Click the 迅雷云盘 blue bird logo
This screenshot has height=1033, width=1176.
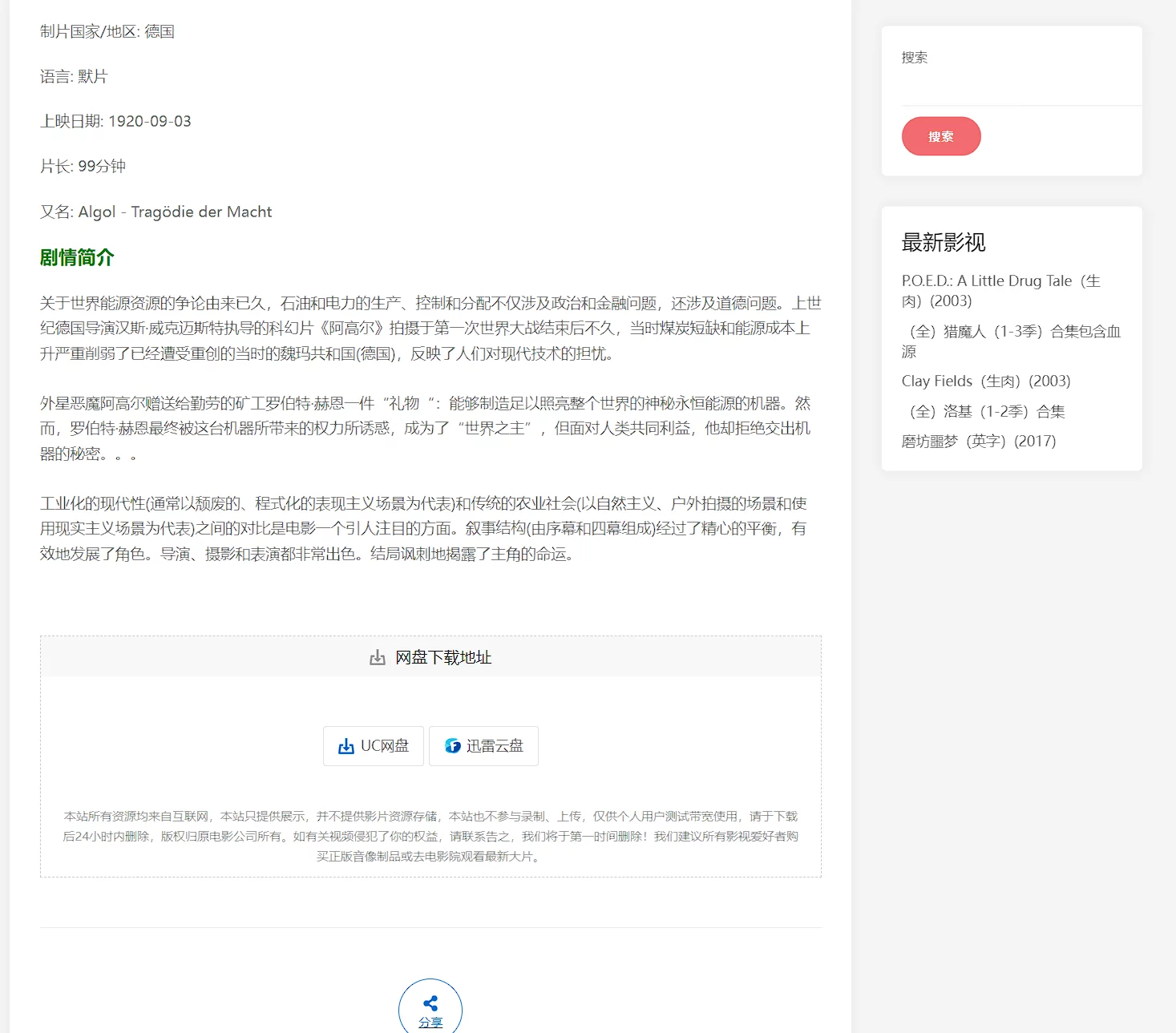coord(453,746)
